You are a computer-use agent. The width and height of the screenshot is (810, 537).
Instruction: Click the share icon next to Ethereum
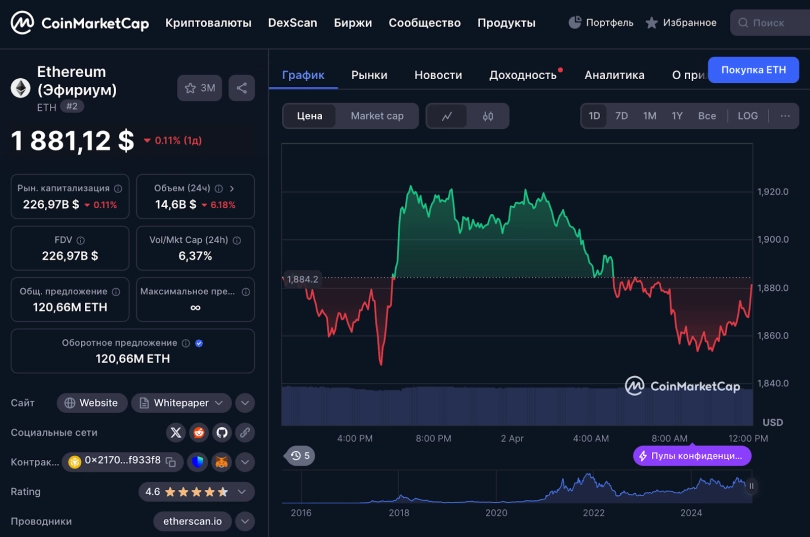point(241,88)
